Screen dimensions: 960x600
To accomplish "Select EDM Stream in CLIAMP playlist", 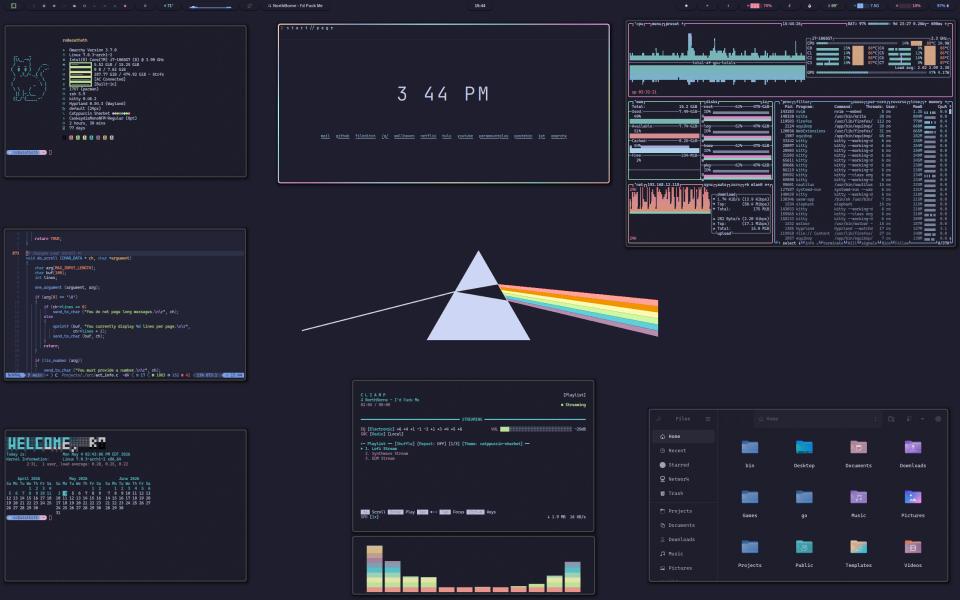I will [380, 459].
